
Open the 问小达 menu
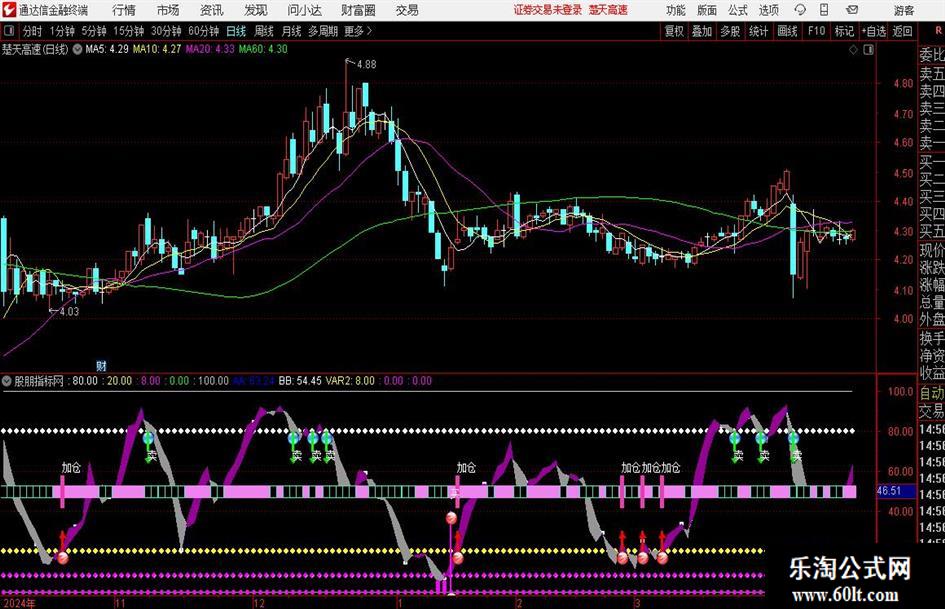(304, 10)
